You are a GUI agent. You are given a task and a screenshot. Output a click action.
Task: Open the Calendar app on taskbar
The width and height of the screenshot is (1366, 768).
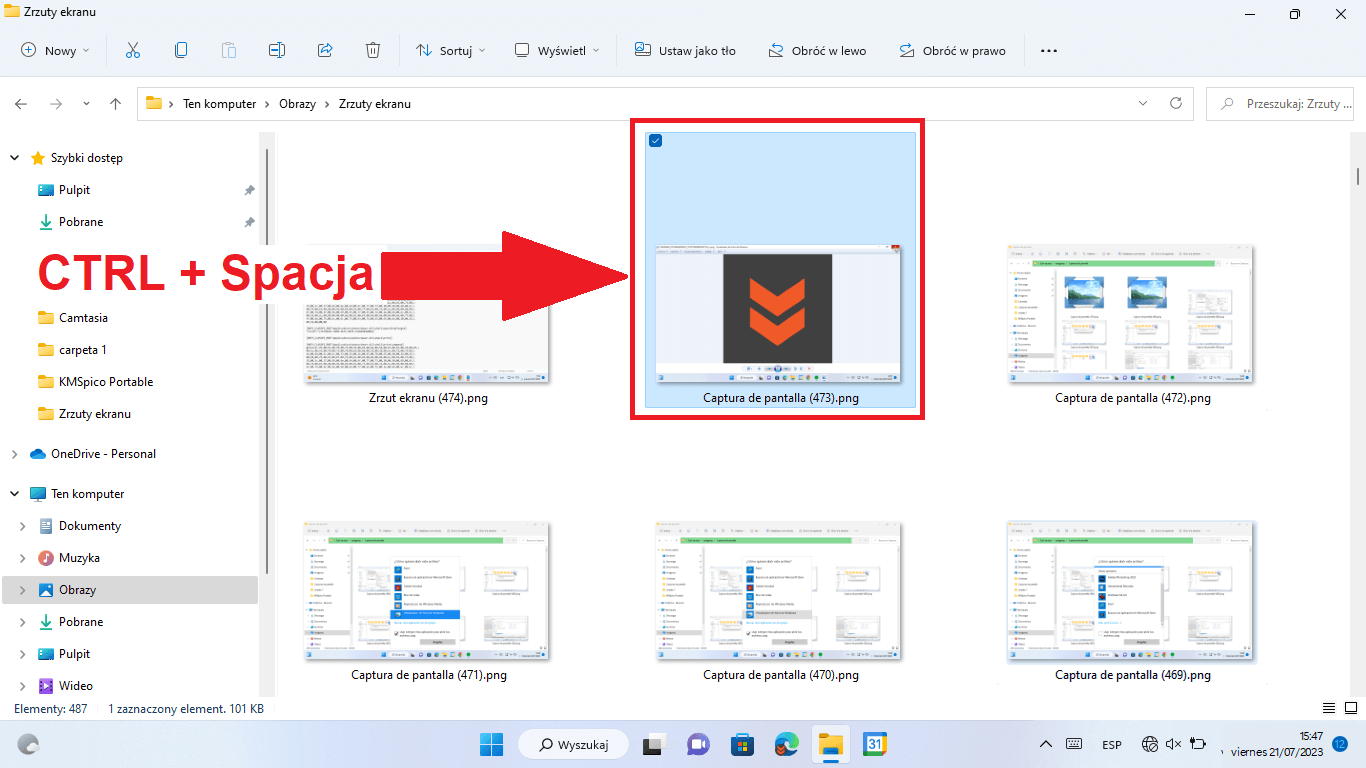[875, 744]
